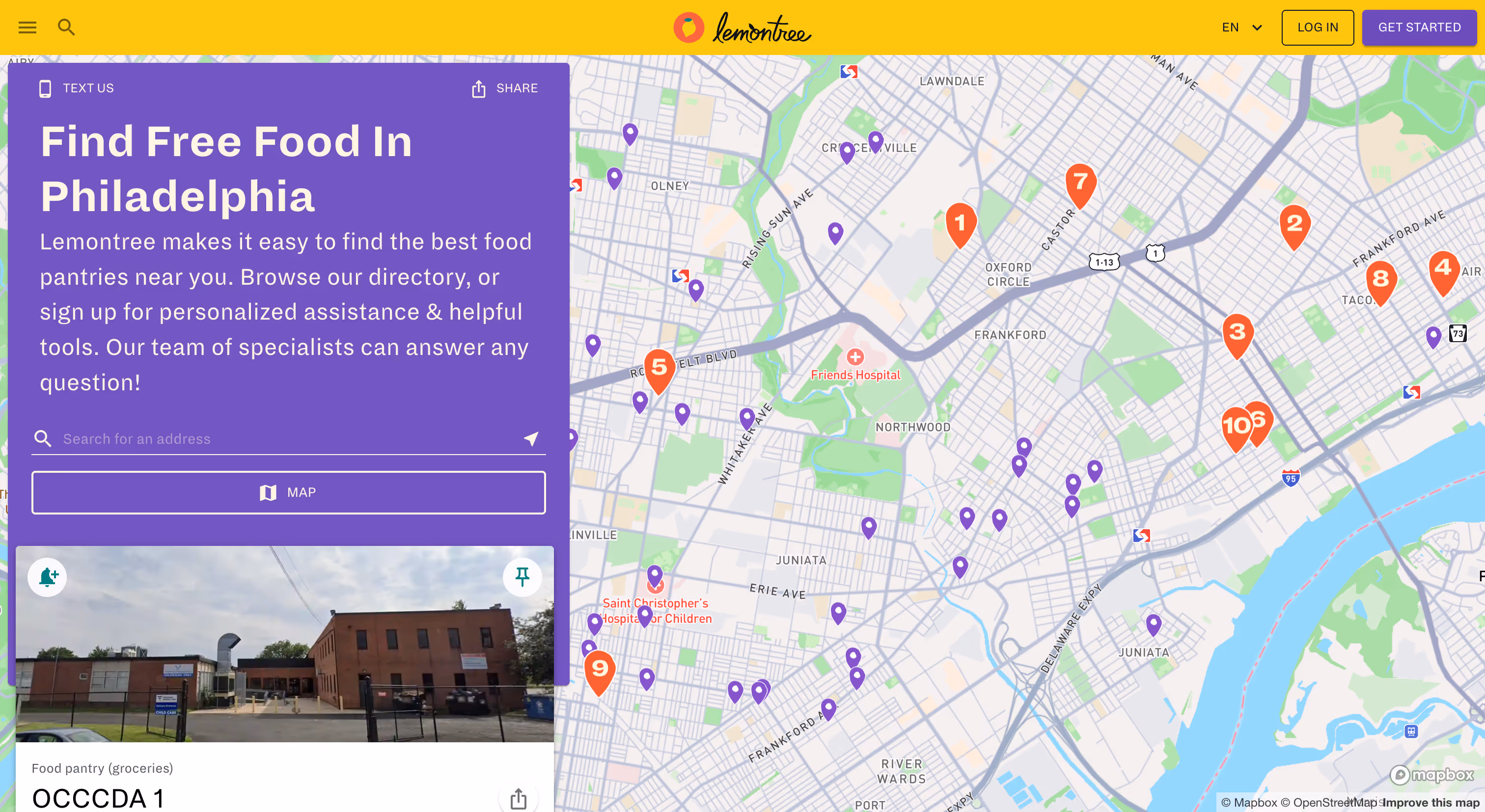Click the MAP button
The image size is (1485, 812).
pos(288,493)
